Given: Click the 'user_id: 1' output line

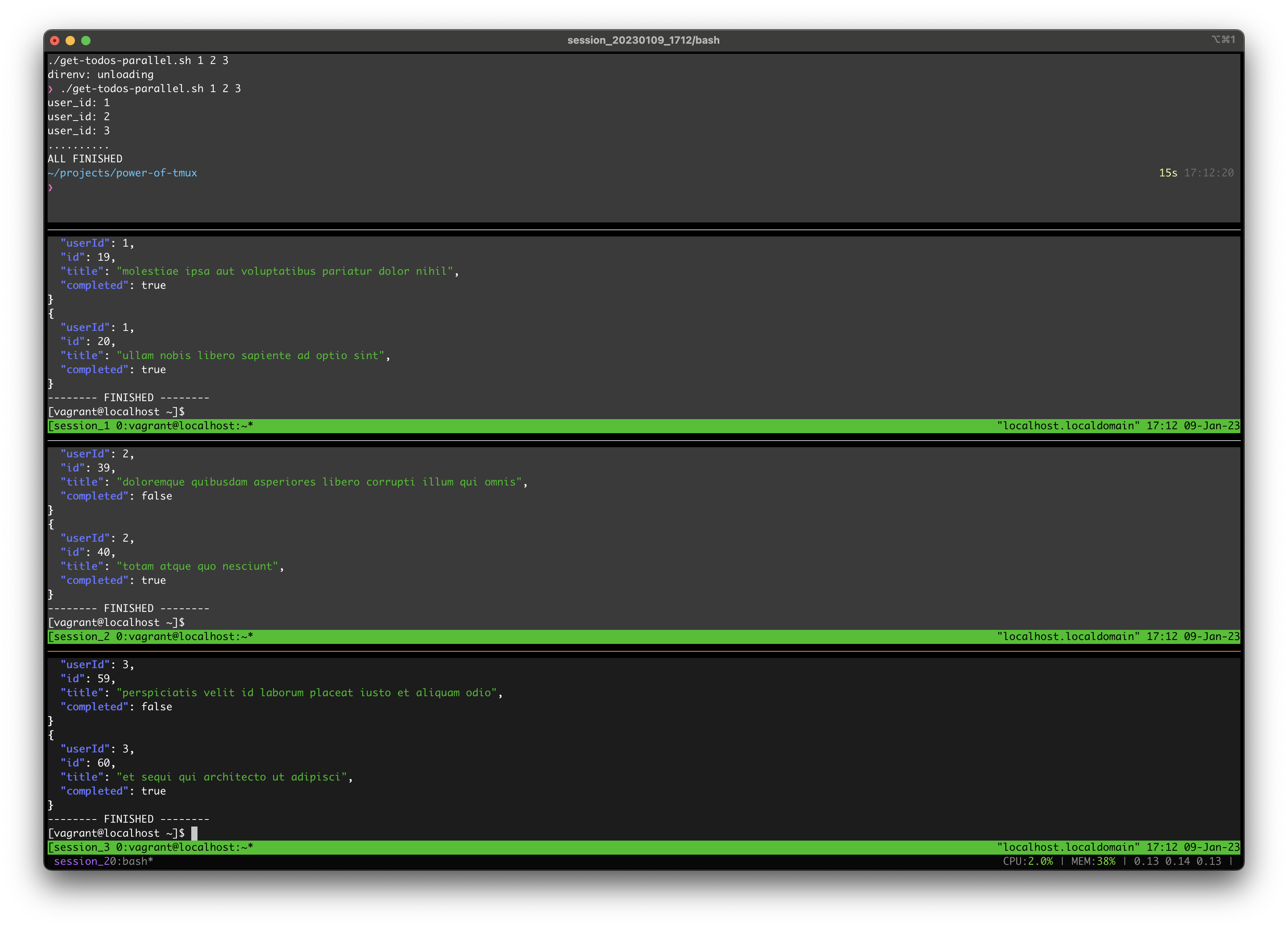Looking at the screenshot, I should [x=79, y=103].
